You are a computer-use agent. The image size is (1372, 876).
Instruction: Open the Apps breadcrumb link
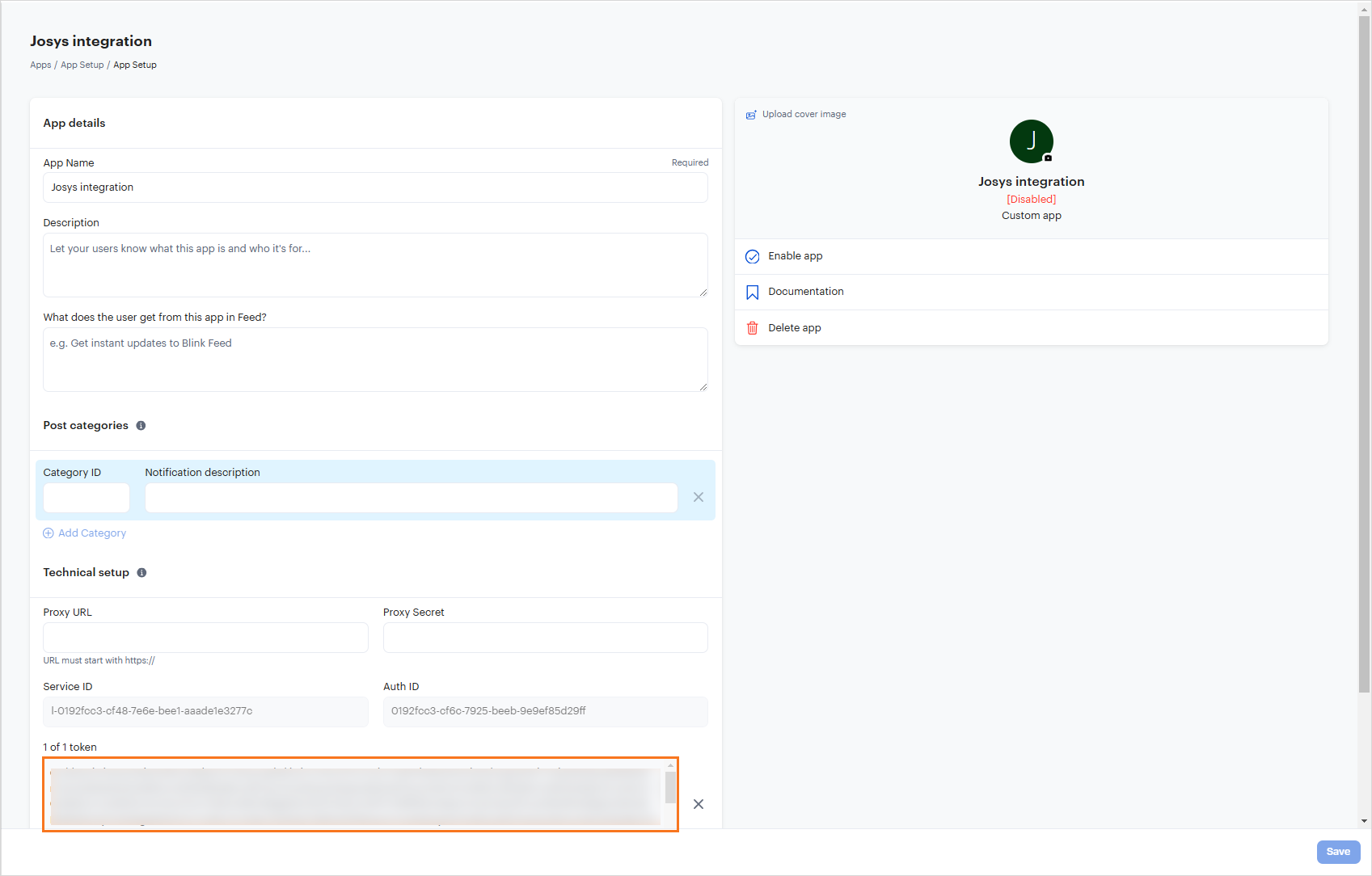(40, 65)
